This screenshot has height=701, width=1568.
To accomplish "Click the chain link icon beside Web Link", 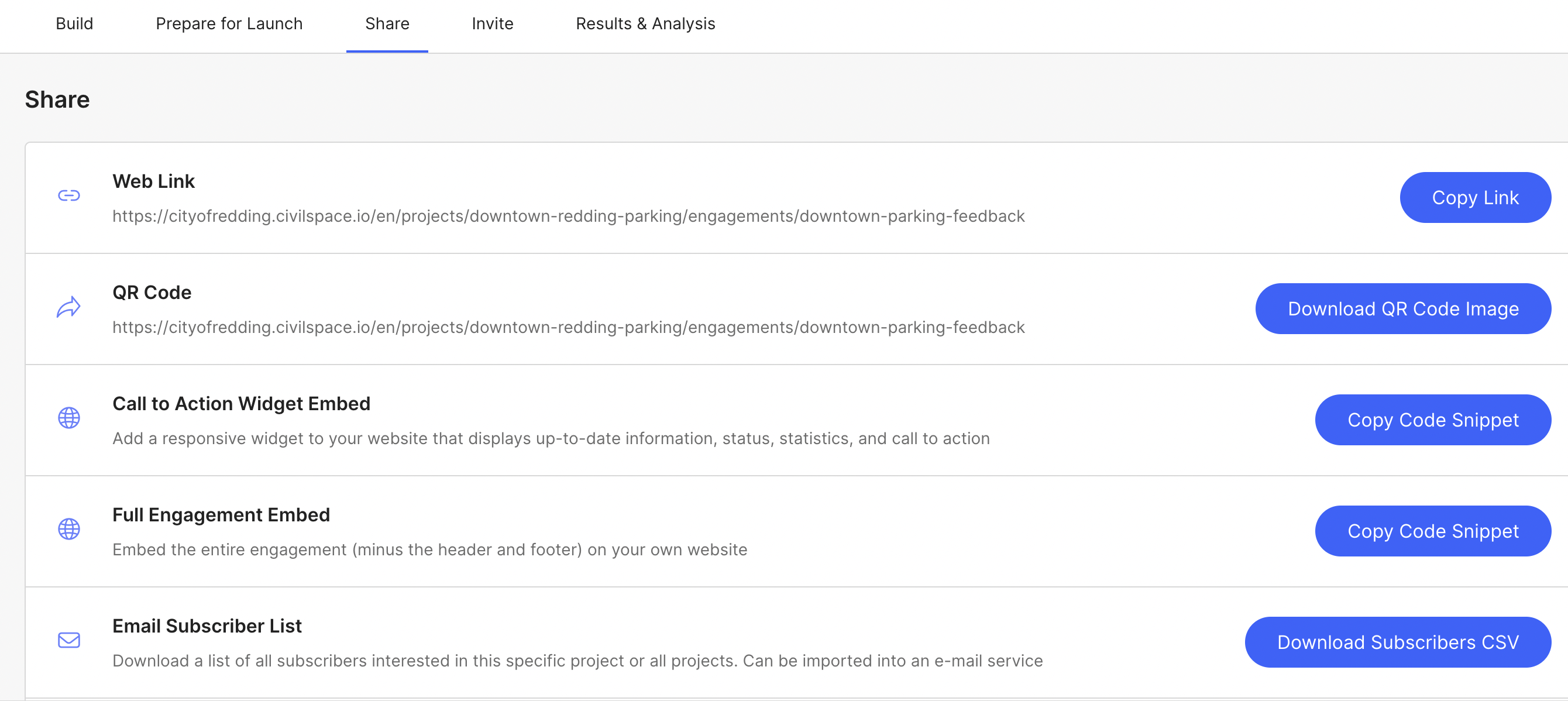I will coord(69,196).
